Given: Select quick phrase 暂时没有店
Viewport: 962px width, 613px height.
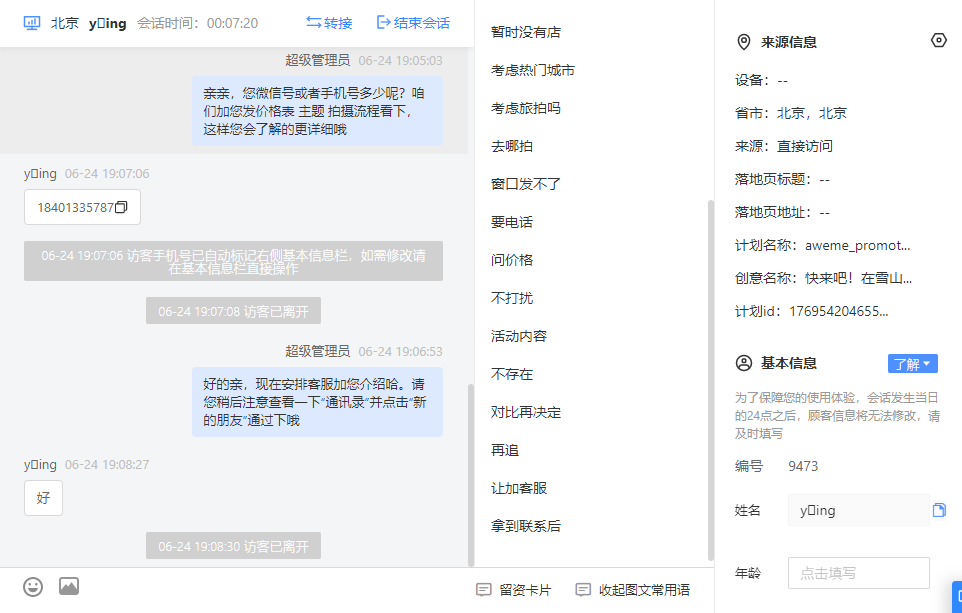Looking at the screenshot, I should 526,32.
